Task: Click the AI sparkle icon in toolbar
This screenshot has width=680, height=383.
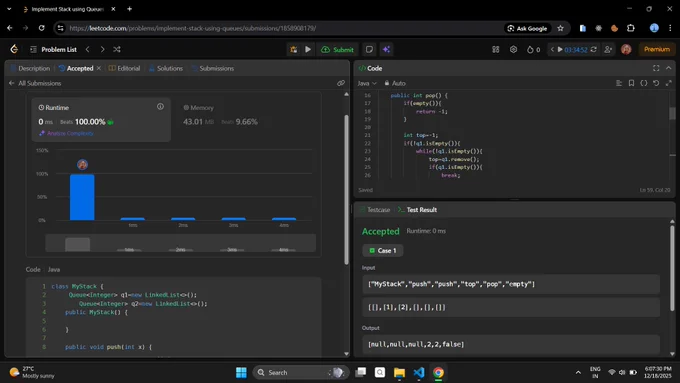Action: [x=386, y=49]
